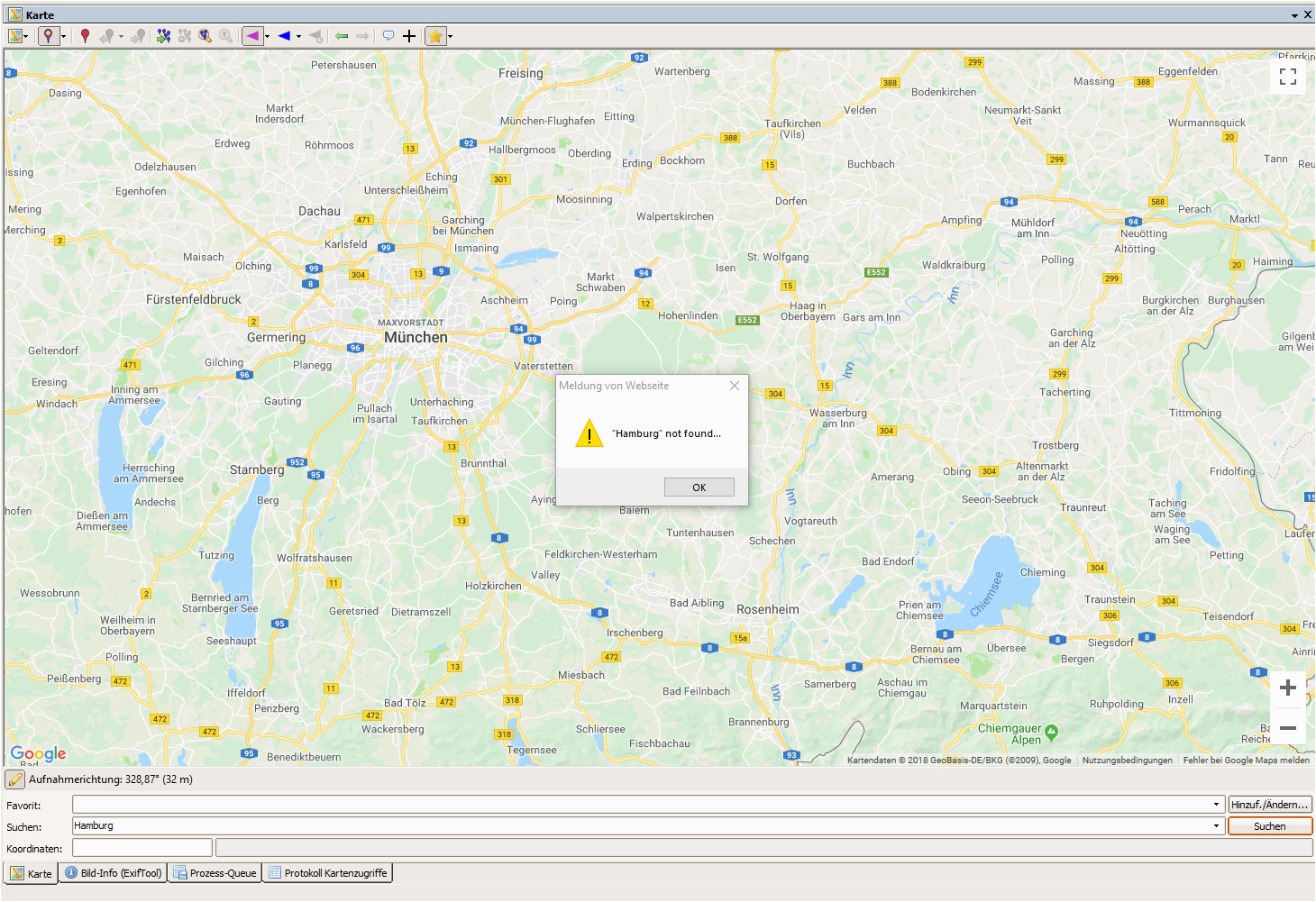1316x902 pixels.
Task: Click the Karte panel pin dropdown arrow
Action: (x=1294, y=15)
